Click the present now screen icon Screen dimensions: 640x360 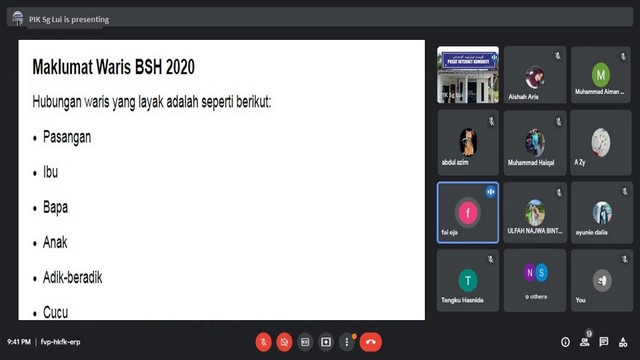pos(326,342)
